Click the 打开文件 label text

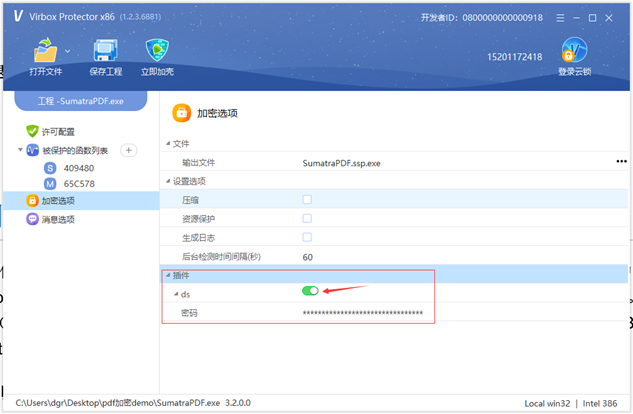click(46, 72)
